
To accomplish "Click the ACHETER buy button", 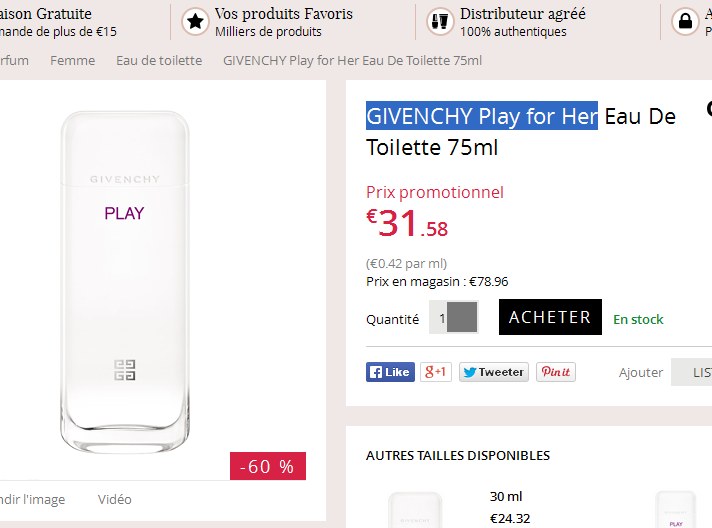I will pos(550,317).
